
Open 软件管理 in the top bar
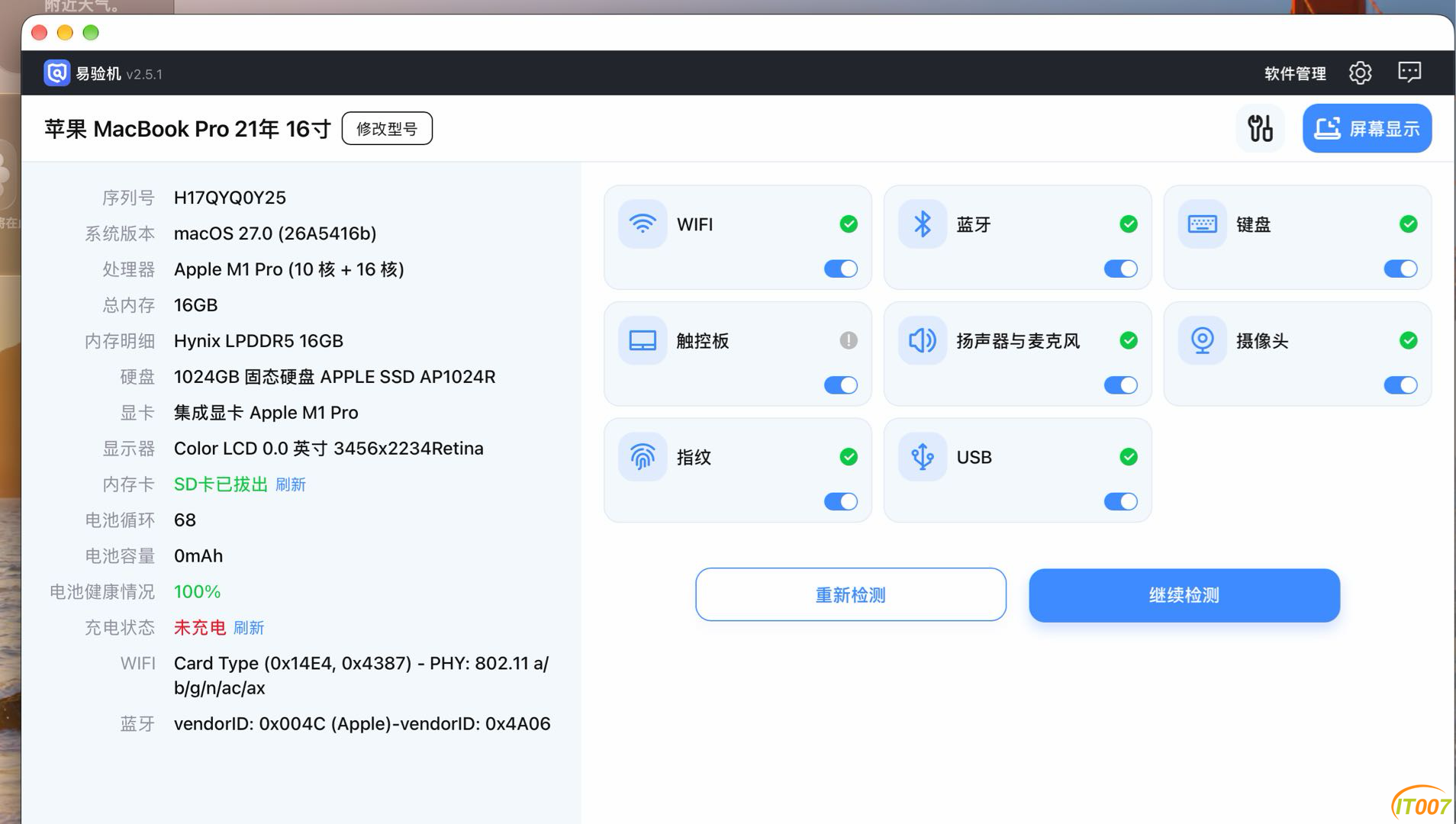tap(1295, 73)
